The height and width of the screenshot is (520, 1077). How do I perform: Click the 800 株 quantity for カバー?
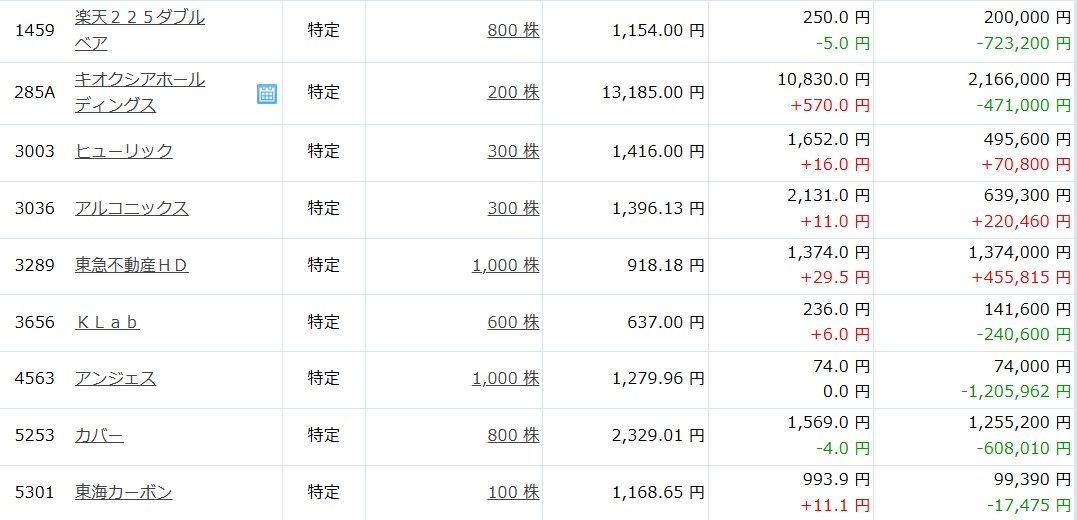click(513, 436)
